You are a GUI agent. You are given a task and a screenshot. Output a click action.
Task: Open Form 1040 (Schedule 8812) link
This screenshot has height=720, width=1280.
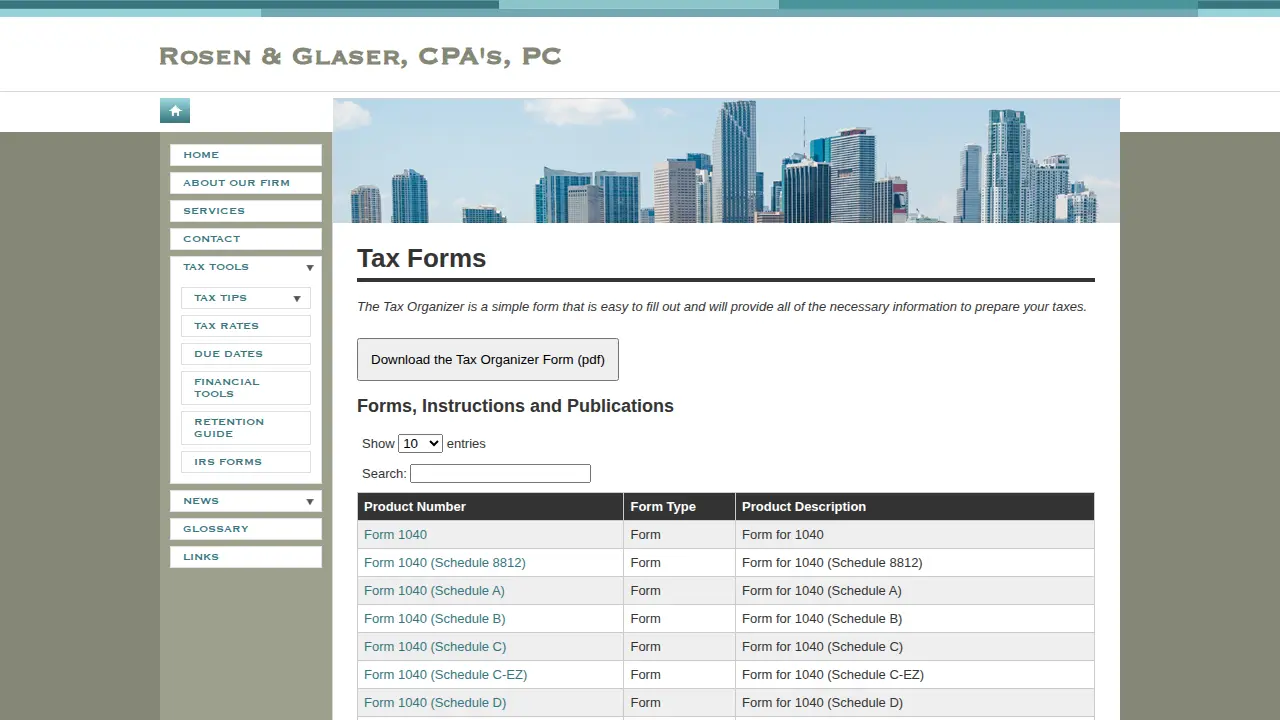coord(445,563)
